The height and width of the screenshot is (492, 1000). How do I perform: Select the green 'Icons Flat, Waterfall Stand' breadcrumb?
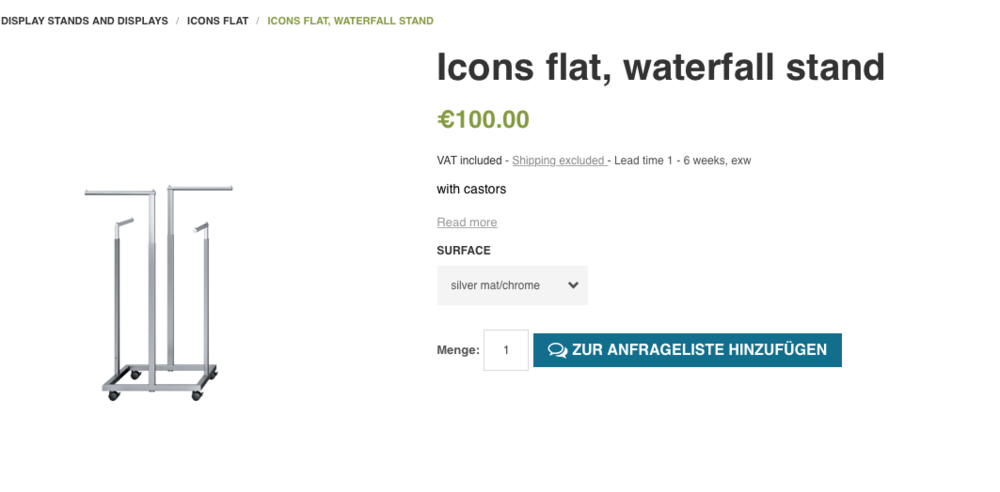pos(350,21)
